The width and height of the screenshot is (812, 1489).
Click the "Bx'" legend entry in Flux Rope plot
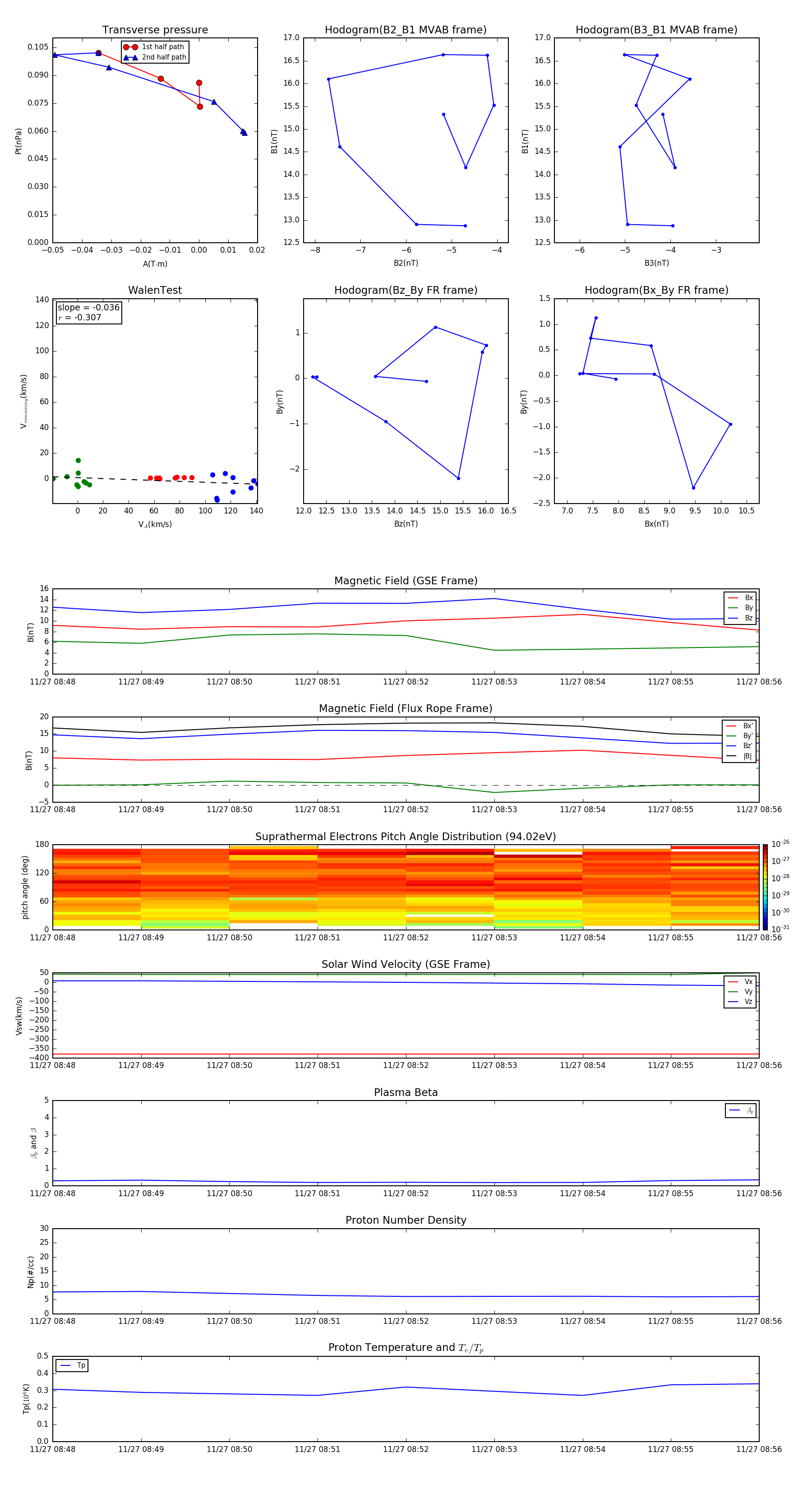pyautogui.click(x=739, y=726)
